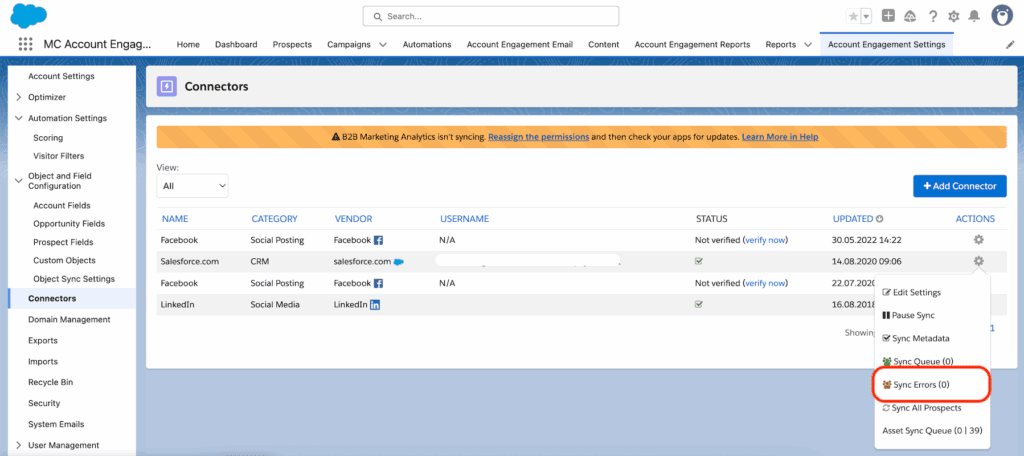The width and height of the screenshot is (1024, 456).
Task: Open Visitor Filters in sidebar
Action: [59, 156]
